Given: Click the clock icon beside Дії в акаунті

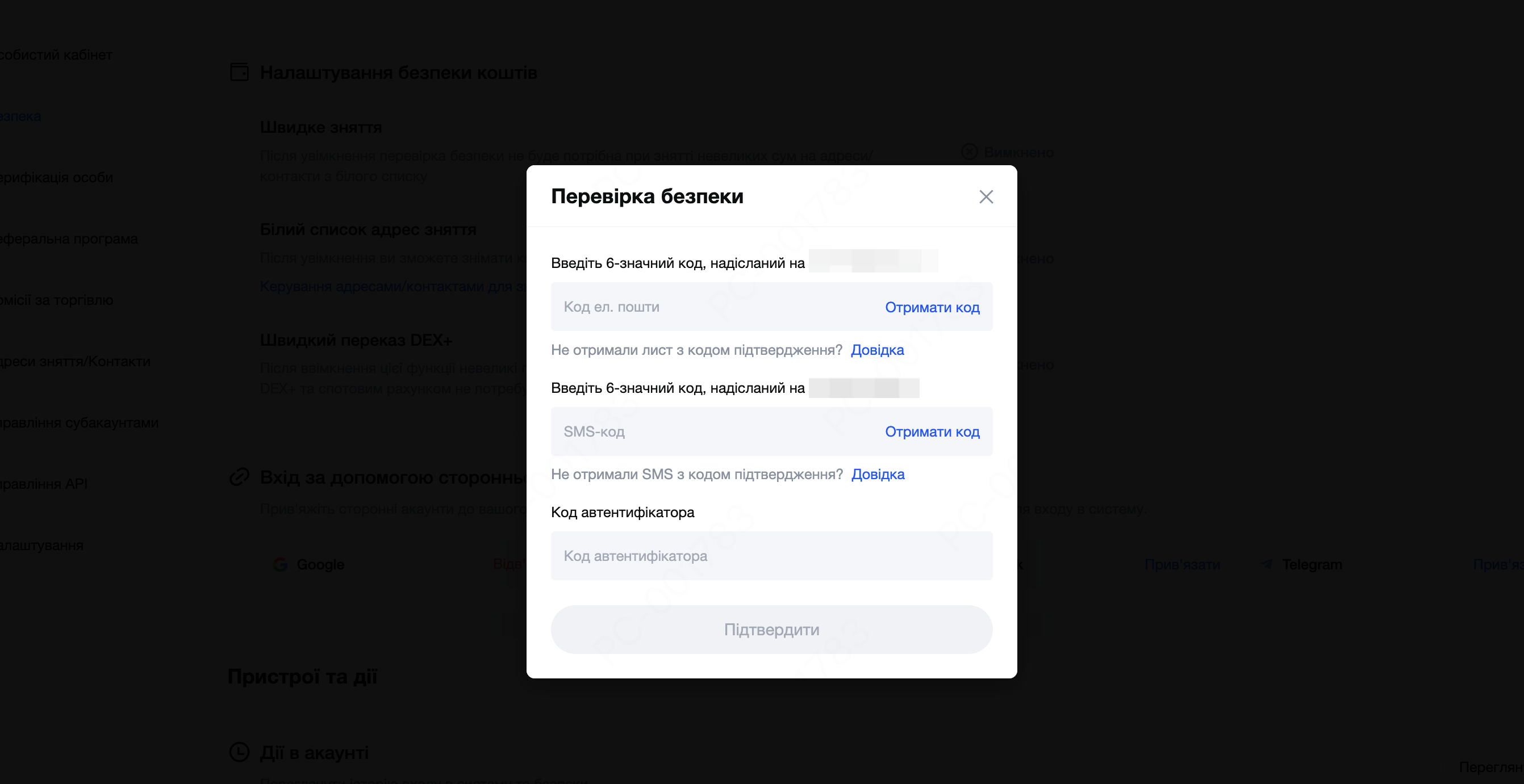Looking at the screenshot, I should click(239, 752).
